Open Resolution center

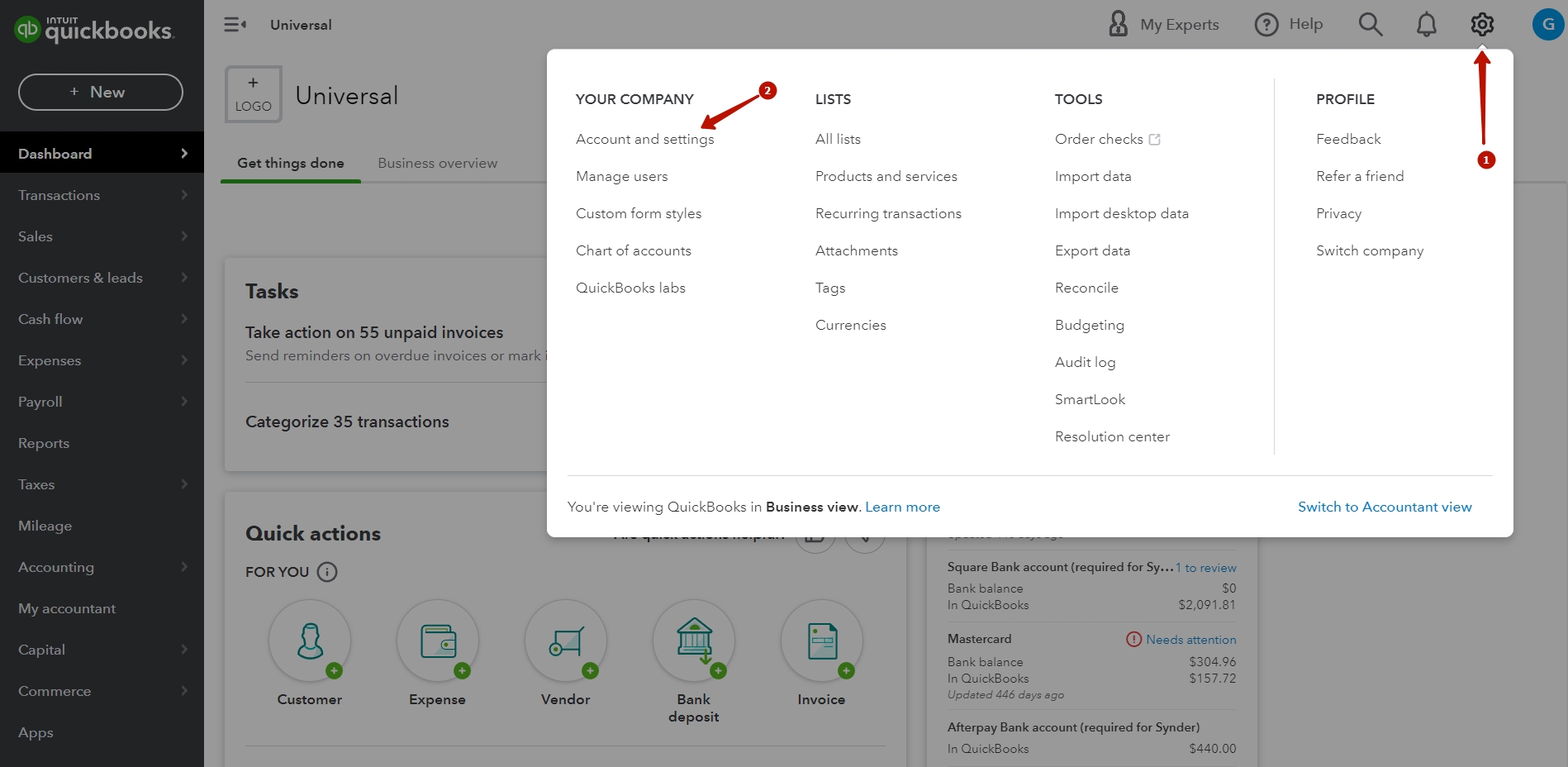pyautogui.click(x=1113, y=436)
